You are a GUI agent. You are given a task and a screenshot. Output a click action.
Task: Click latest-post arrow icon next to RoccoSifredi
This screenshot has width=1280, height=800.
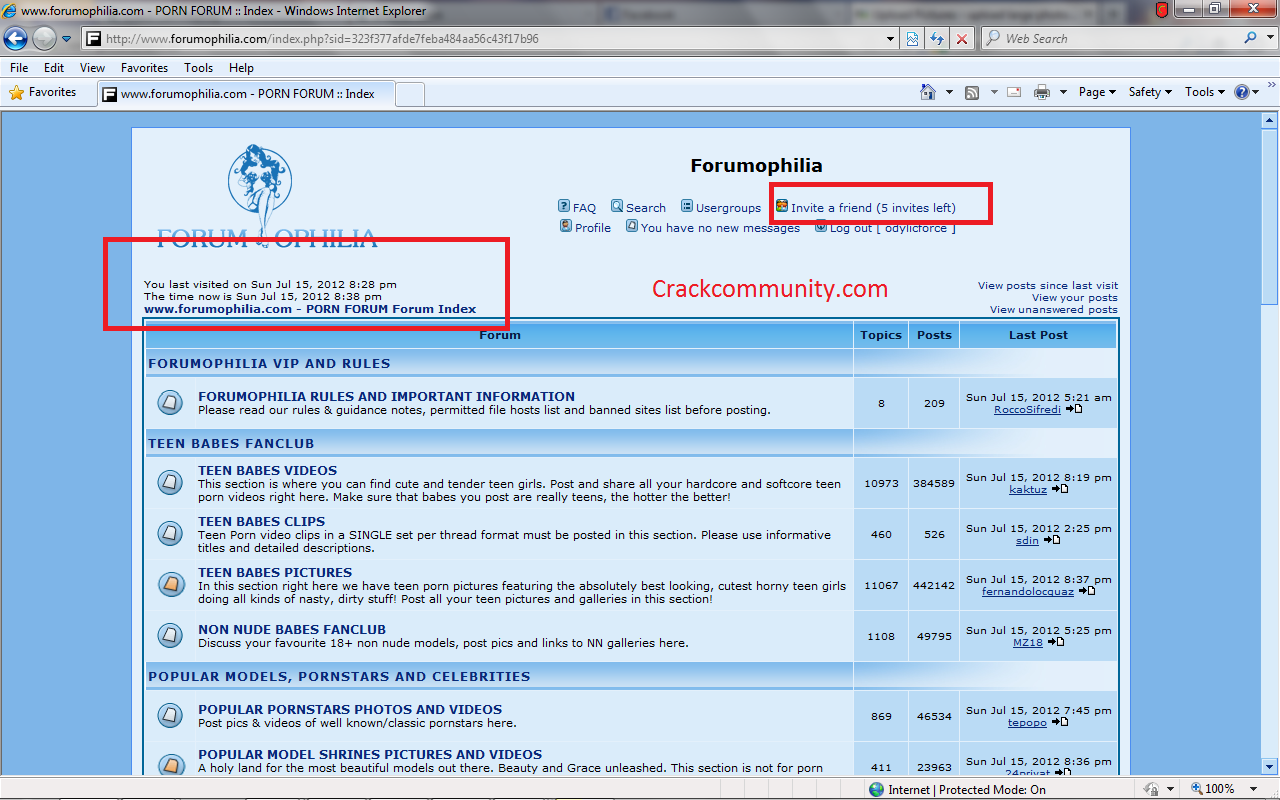pyautogui.click(x=1074, y=409)
